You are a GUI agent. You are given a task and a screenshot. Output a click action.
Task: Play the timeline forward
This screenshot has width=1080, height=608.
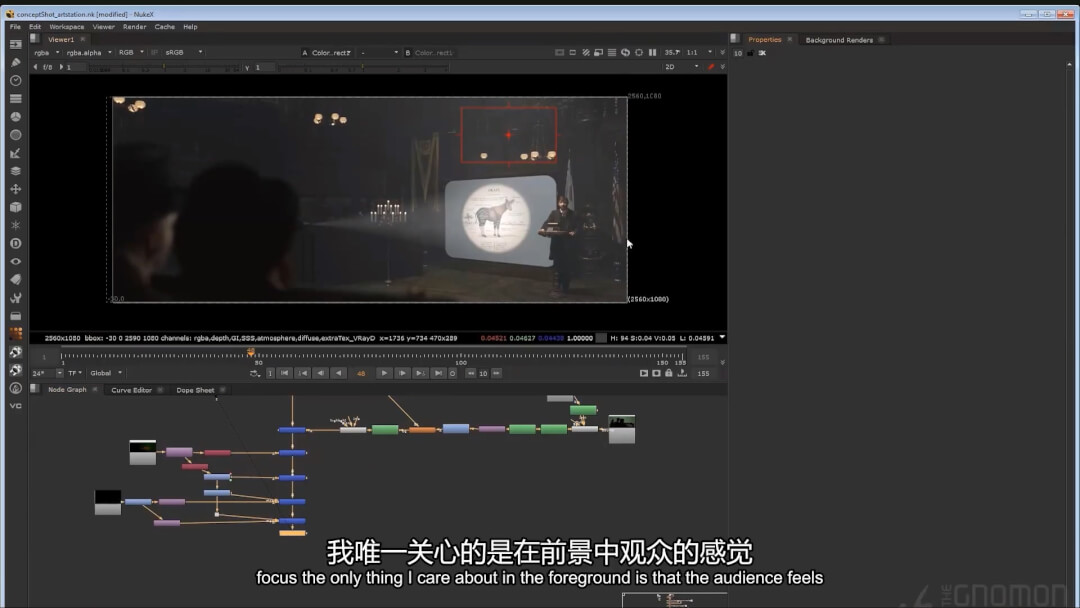[384, 373]
